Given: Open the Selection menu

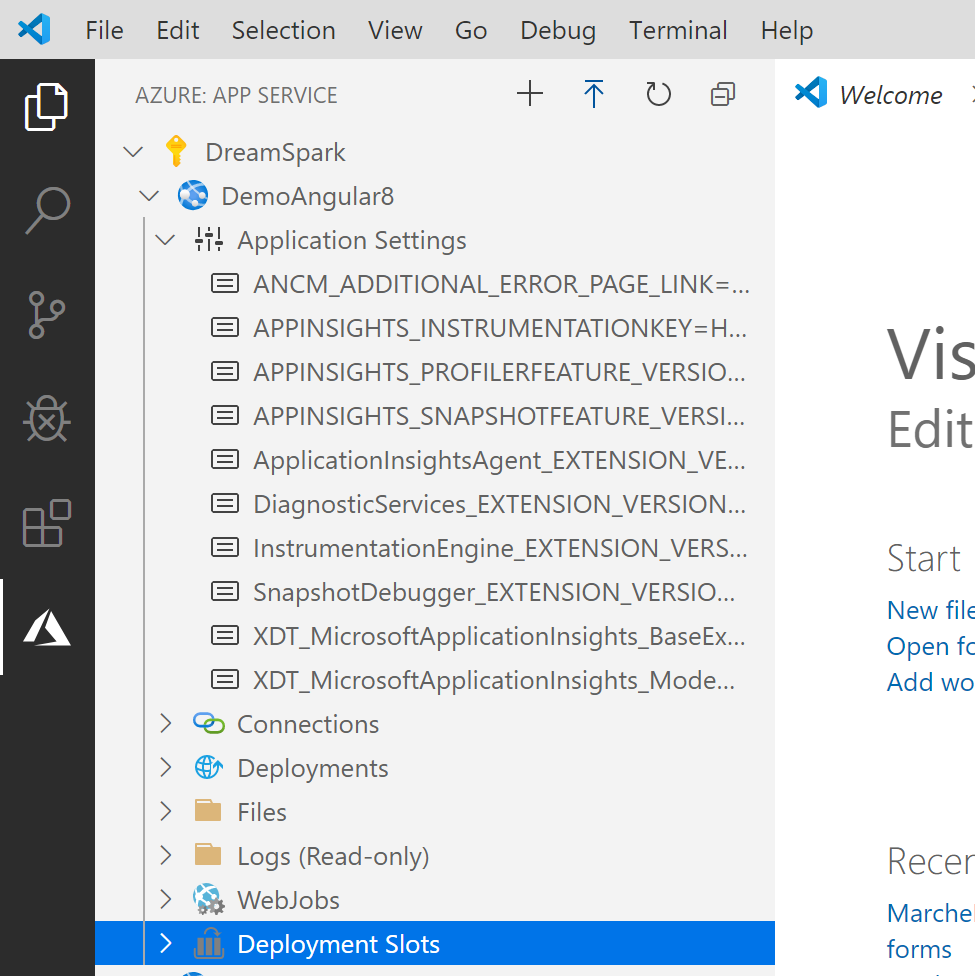Looking at the screenshot, I should (283, 30).
